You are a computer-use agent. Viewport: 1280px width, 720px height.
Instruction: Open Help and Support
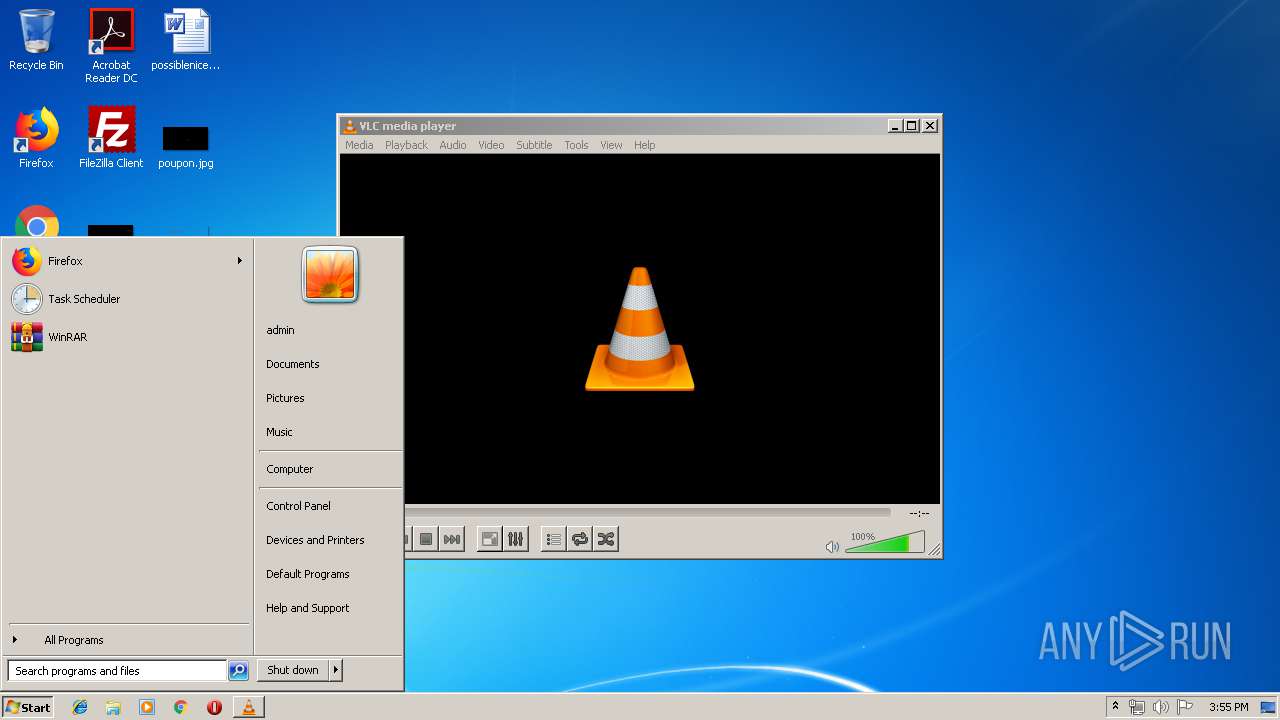(x=308, y=608)
